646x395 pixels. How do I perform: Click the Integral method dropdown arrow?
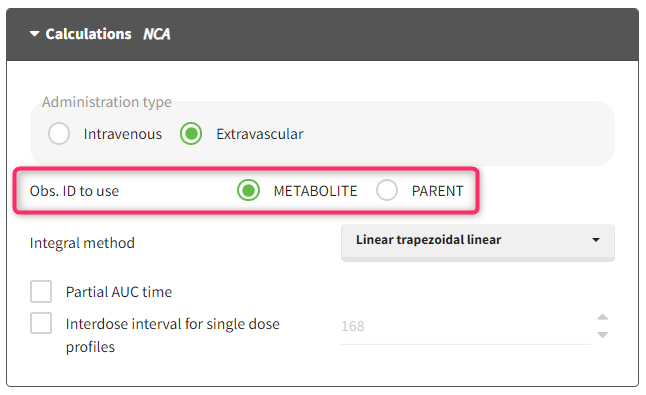[x=596, y=240]
